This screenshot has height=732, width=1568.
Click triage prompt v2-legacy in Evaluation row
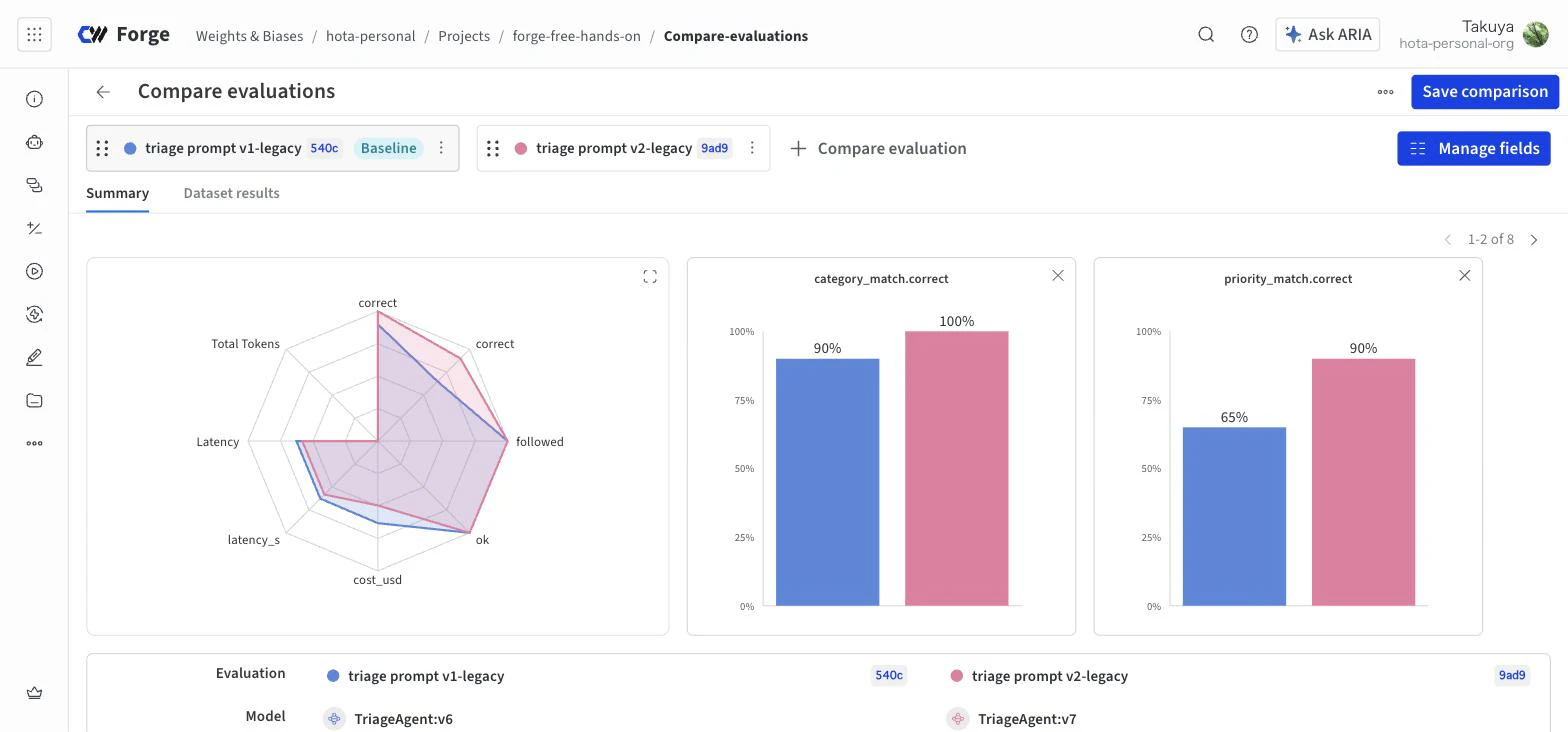pyautogui.click(x=1050, y=676)
